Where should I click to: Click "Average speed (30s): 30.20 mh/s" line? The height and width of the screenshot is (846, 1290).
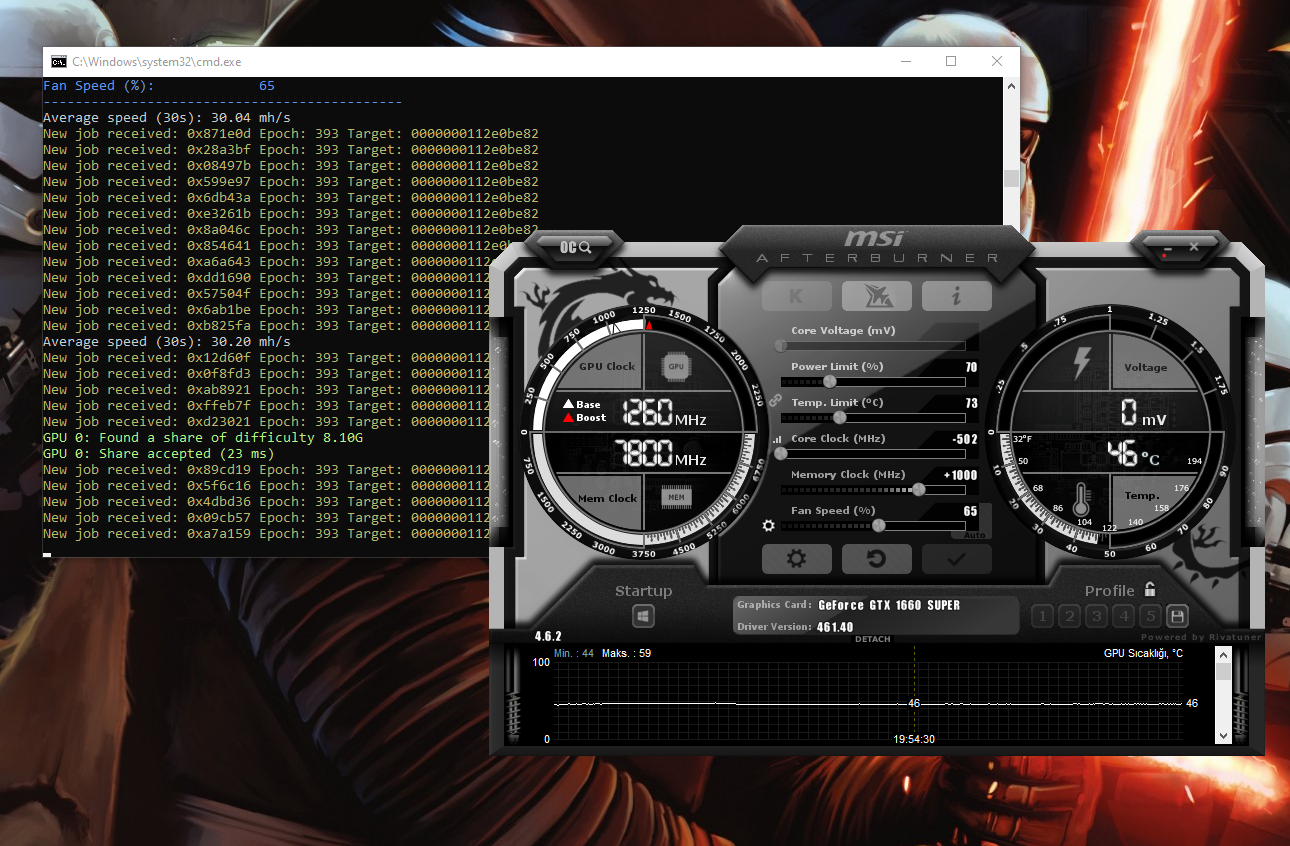[166, 342]
